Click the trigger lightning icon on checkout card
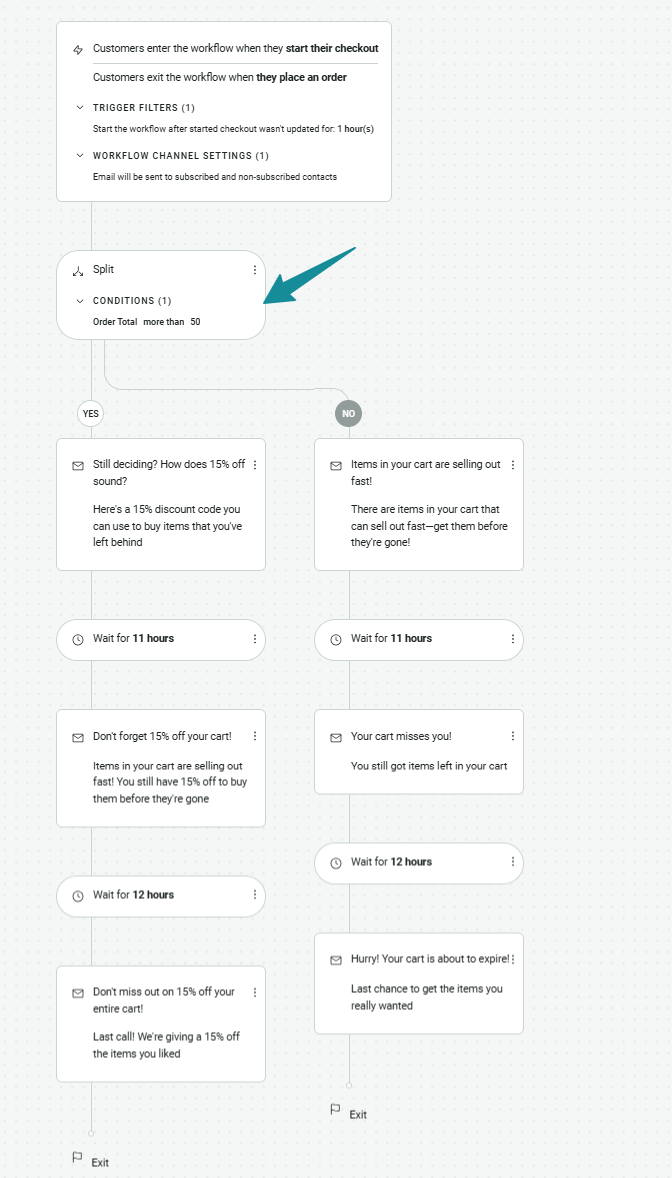Viewport: 672px width, 1178px height. 78,48
